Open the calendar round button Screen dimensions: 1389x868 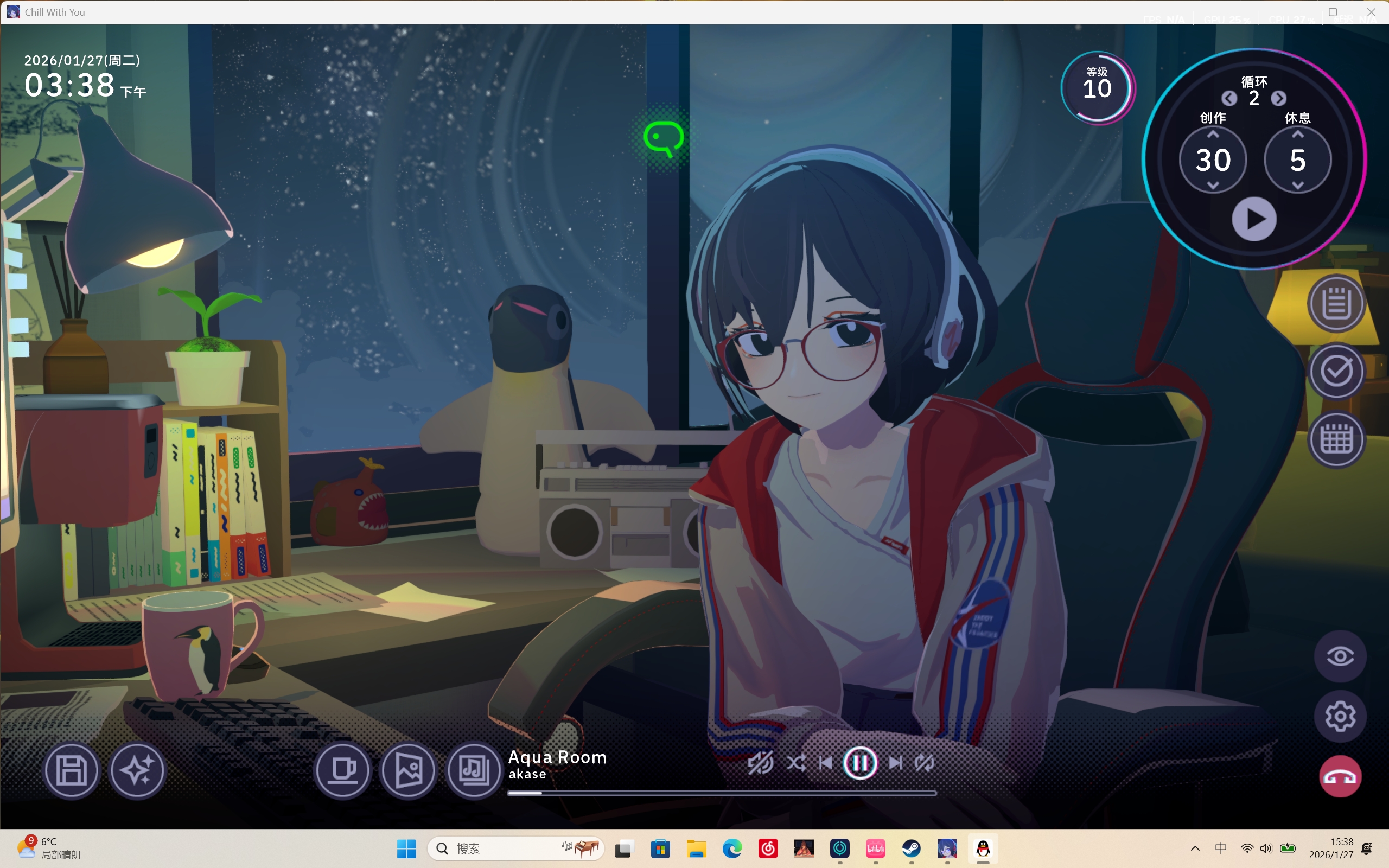pyautogui.click(x=1337, y=440)
